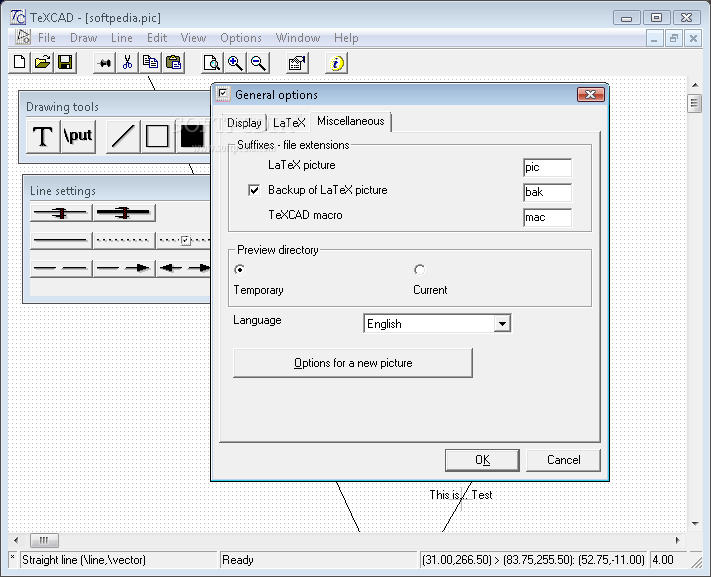Click the Cancel button
The height and width of the screenshot is (577, 711).
coord(563,460)
